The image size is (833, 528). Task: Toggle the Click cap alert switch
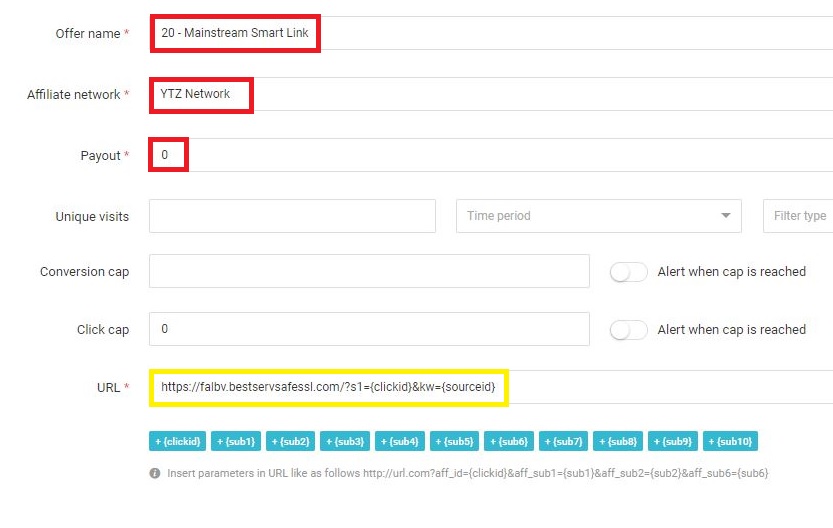[x=629, y=330]
